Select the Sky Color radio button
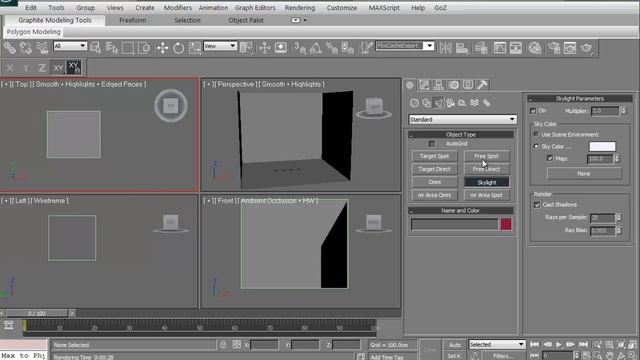Image resolution: width=640 pixels, height=360 pixels. [x=536, y=146]
